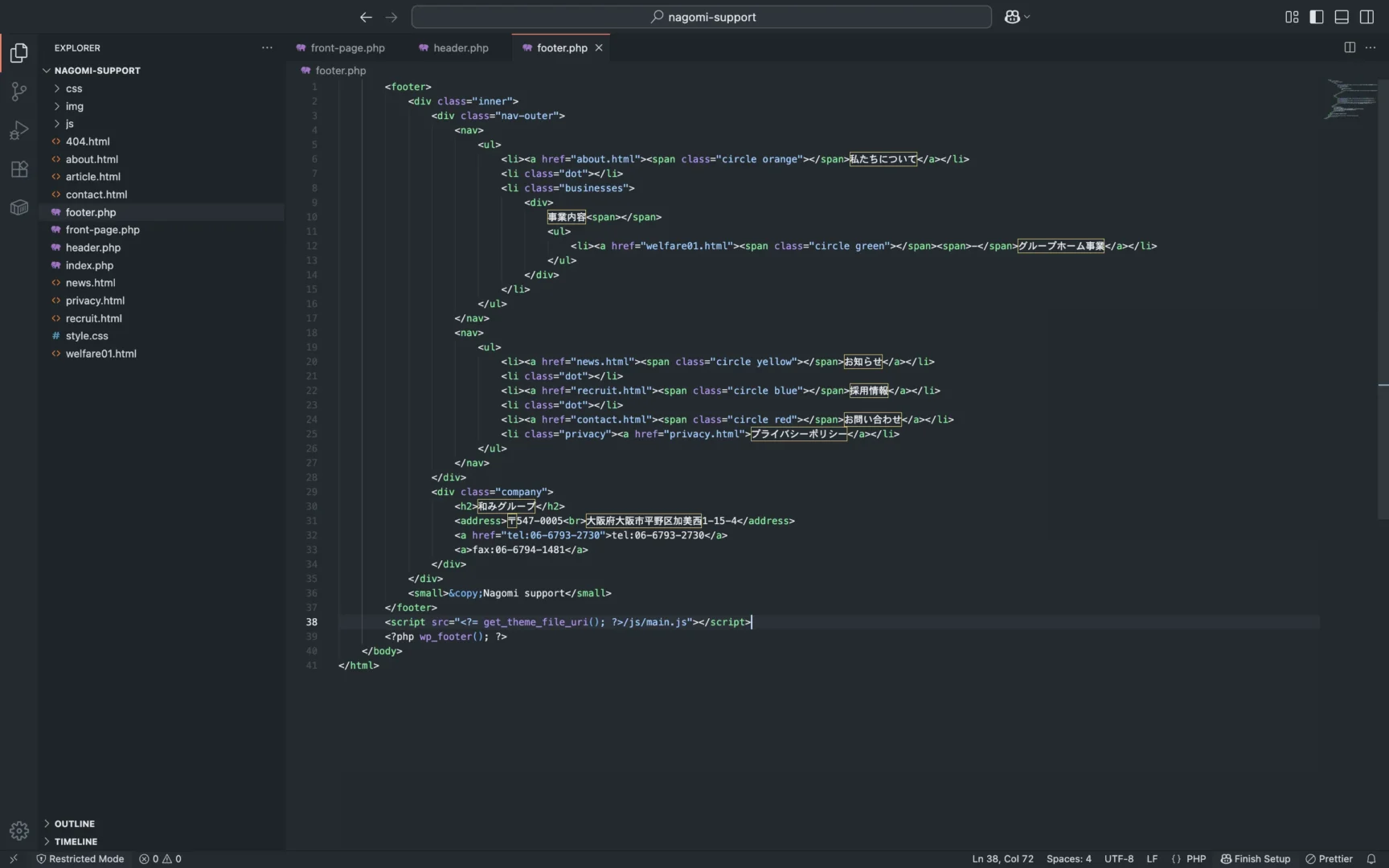Open the Manage gear menu
Viewport: 1389px width, 868px height.
point(18,830)
